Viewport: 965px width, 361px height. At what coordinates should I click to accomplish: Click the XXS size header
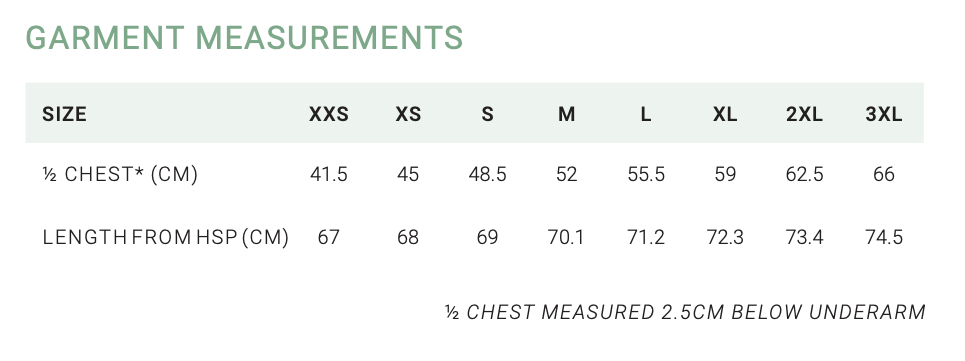pos(329,114)
